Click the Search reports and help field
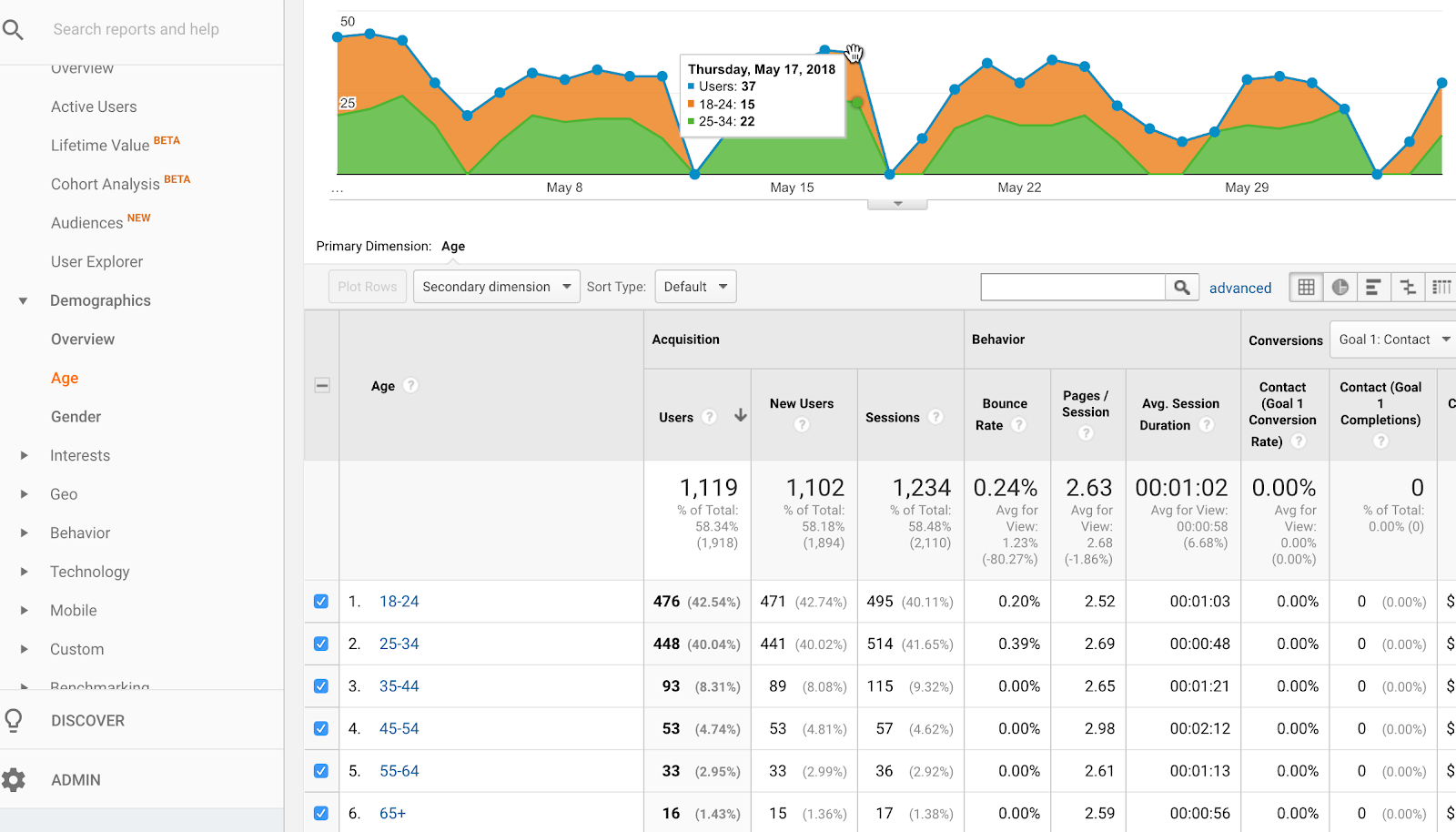Screen dimensions: 1456x832 pyautogui.click(x=136, y=29)
